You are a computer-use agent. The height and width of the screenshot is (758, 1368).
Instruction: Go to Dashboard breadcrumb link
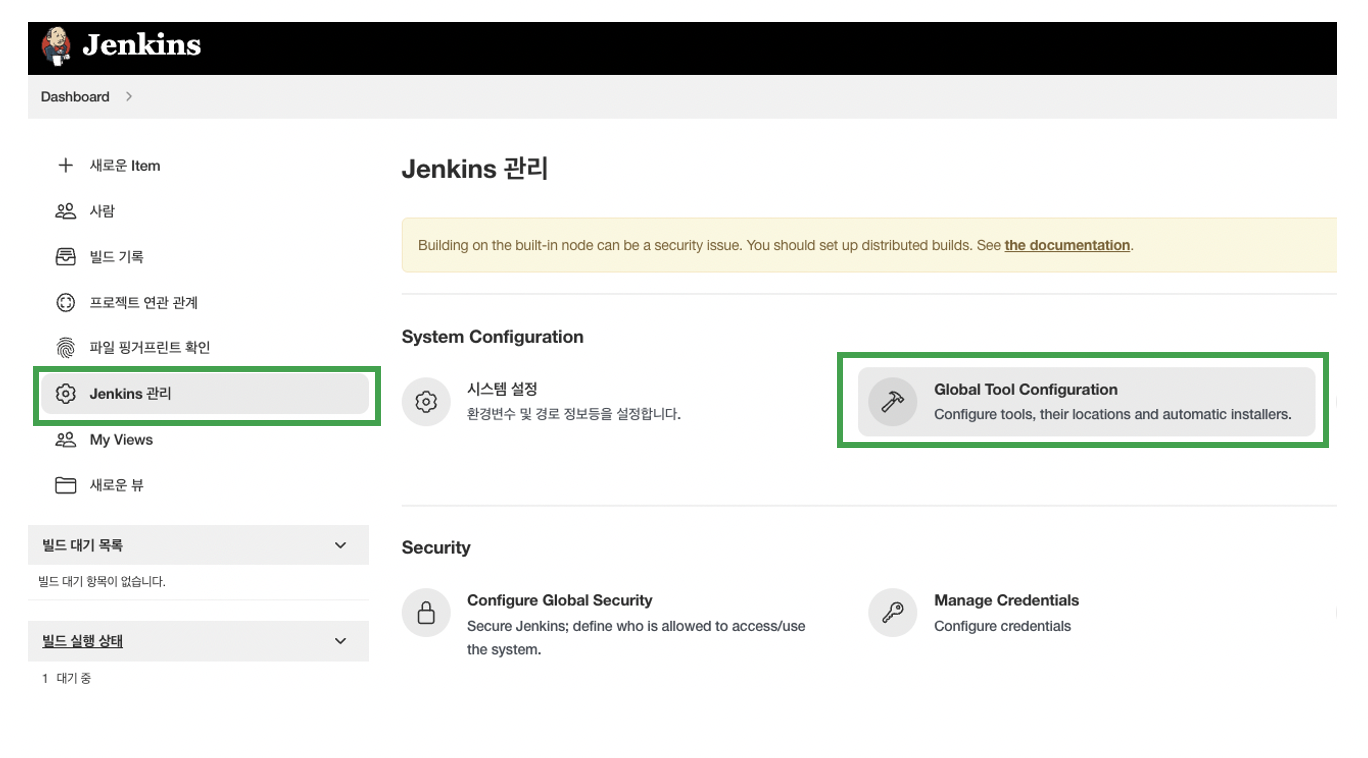pos(75,97)
